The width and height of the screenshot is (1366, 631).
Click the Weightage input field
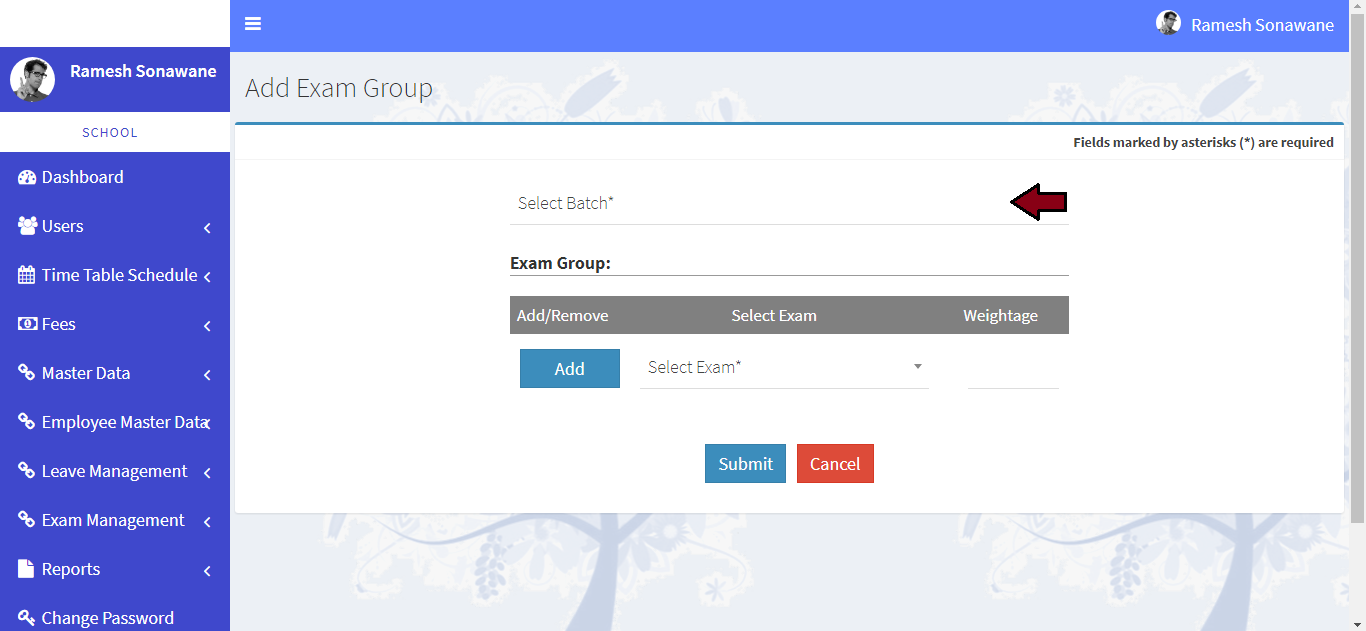point(1012,370)
